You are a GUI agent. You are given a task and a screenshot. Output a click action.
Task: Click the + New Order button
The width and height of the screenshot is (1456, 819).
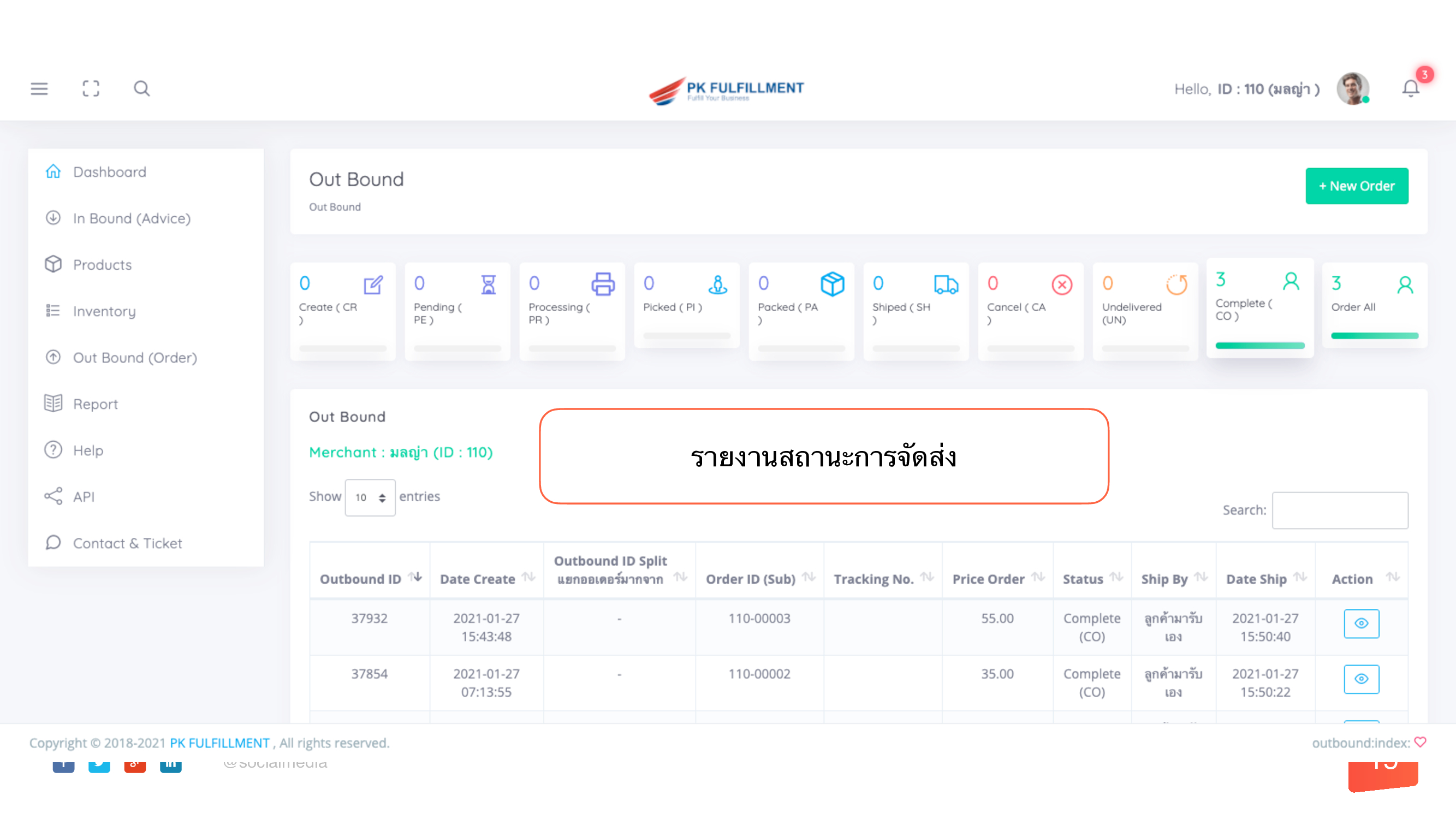click(1356, 186)
